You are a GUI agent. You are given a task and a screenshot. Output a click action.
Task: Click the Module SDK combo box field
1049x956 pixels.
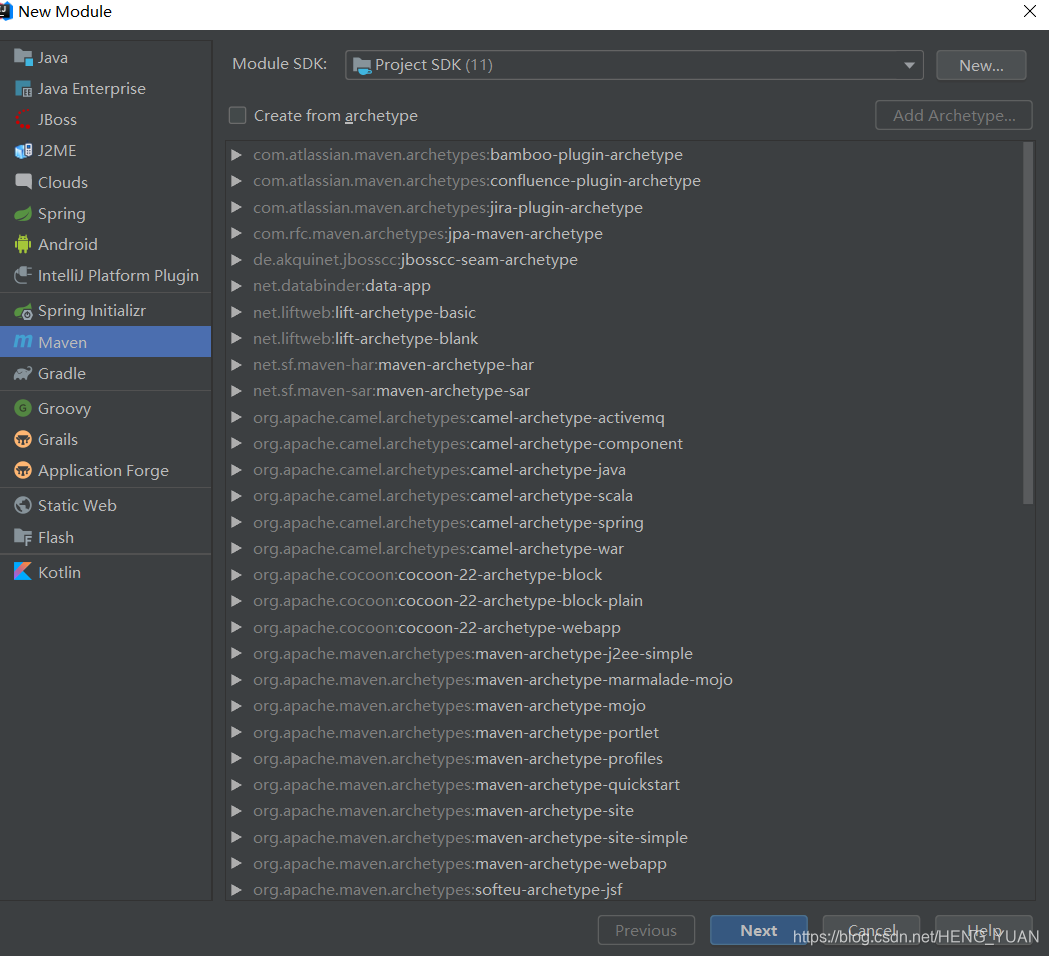pyautogui.click(x=634, y=65)
